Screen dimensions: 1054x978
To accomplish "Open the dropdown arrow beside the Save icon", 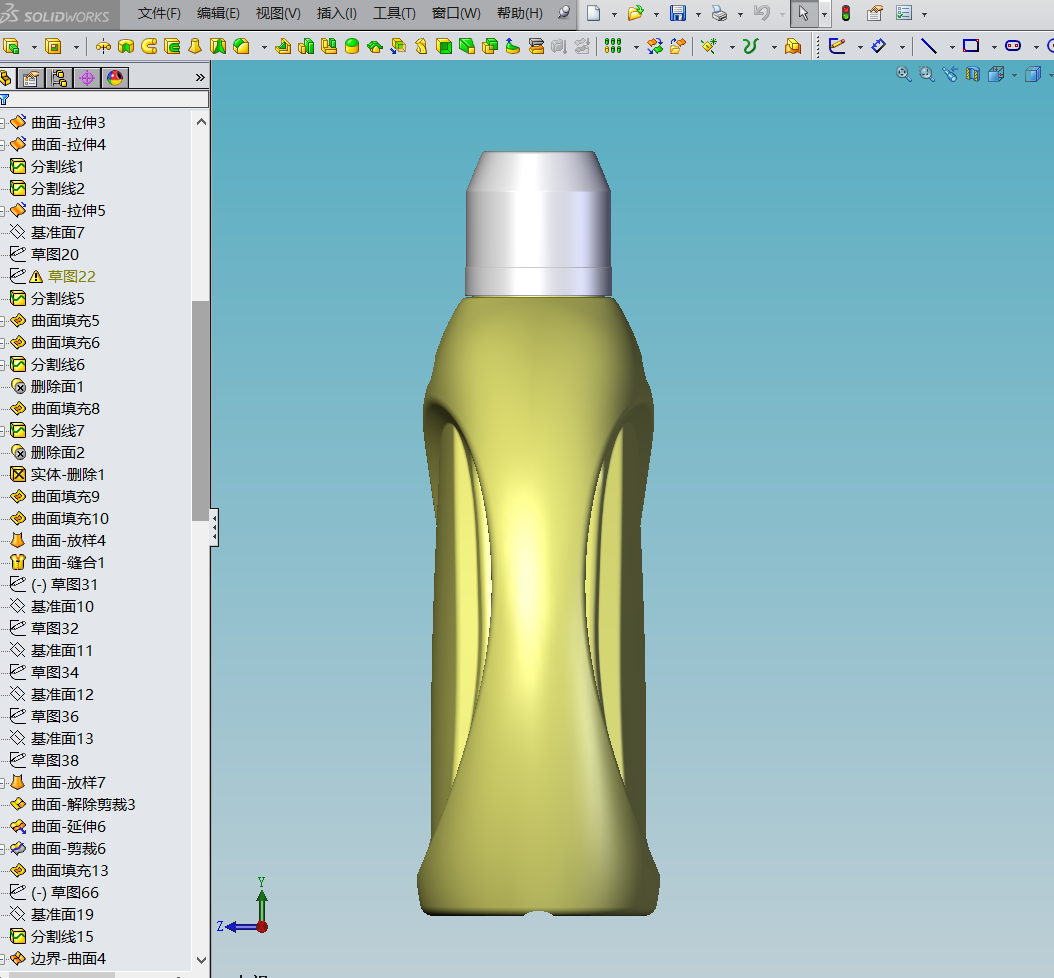I will pos(698,14).
